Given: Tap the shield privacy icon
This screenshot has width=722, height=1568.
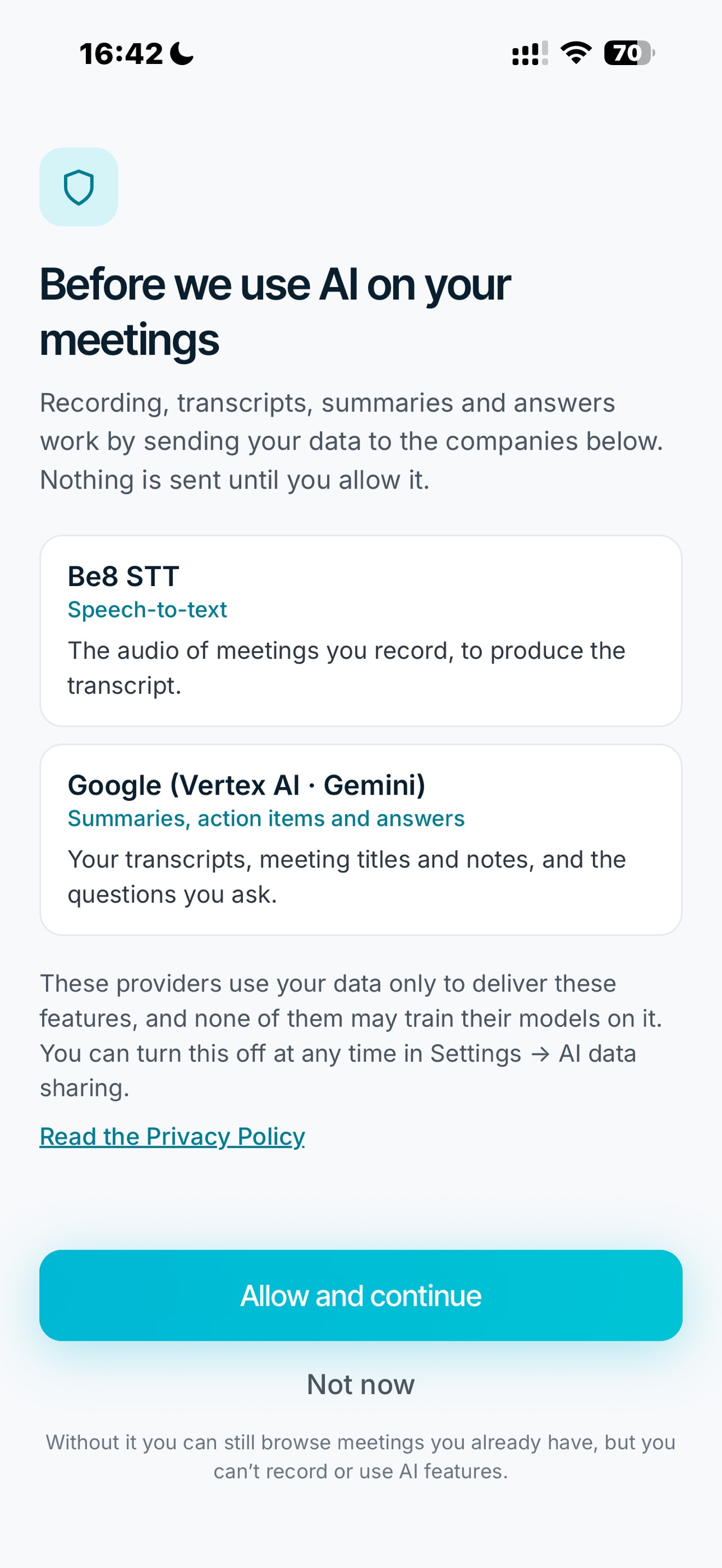Looking at the screenshot, I should pos(79,187).
